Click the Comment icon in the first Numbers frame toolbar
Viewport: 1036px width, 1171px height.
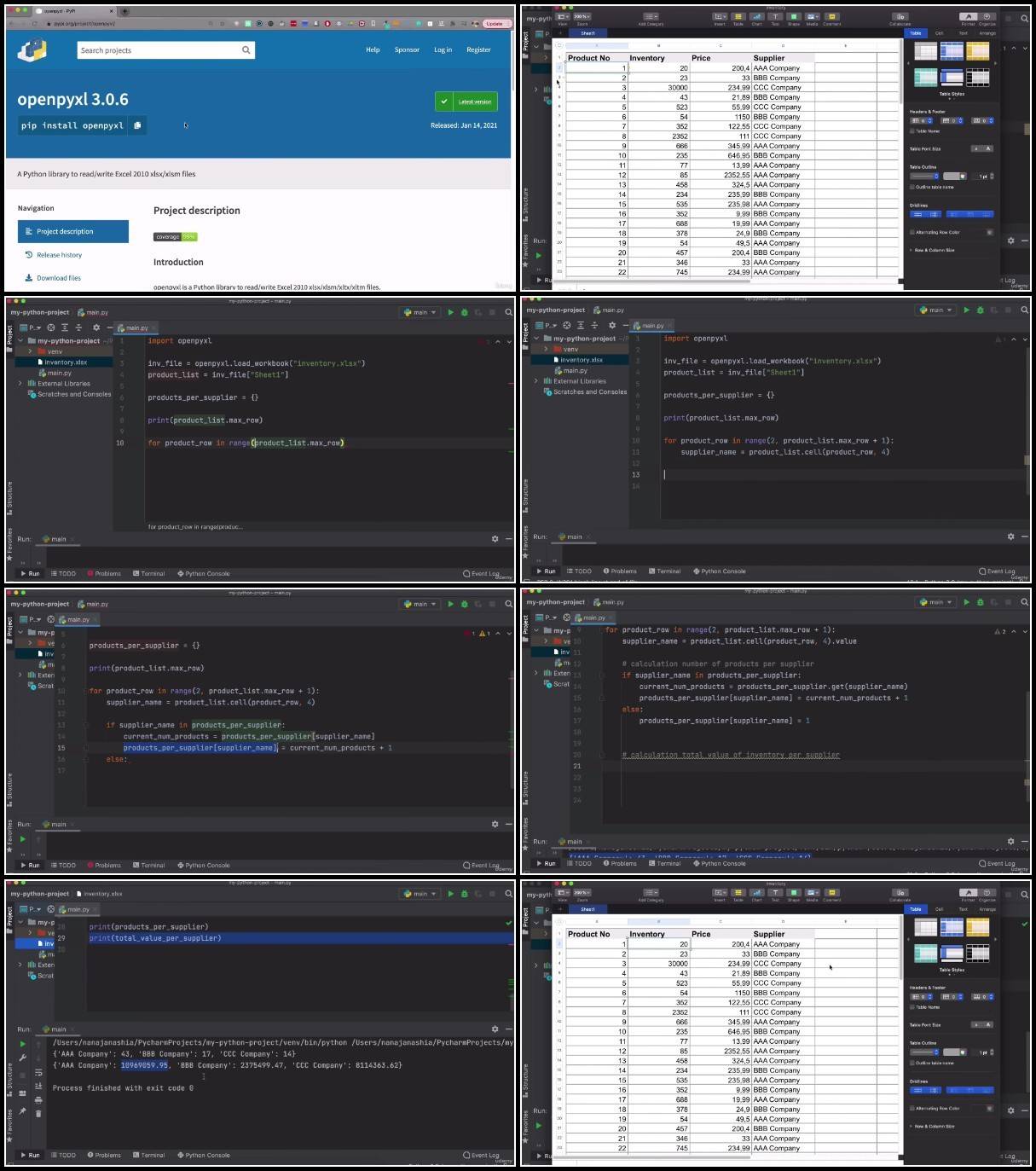click(831, 19)
